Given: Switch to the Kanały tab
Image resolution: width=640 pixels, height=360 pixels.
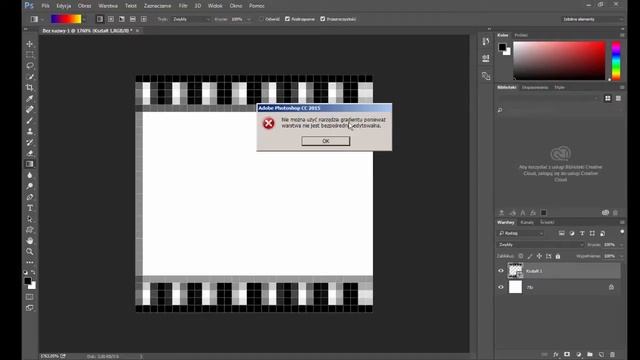Looking at the screenshot, I should [x=527, y=222].
